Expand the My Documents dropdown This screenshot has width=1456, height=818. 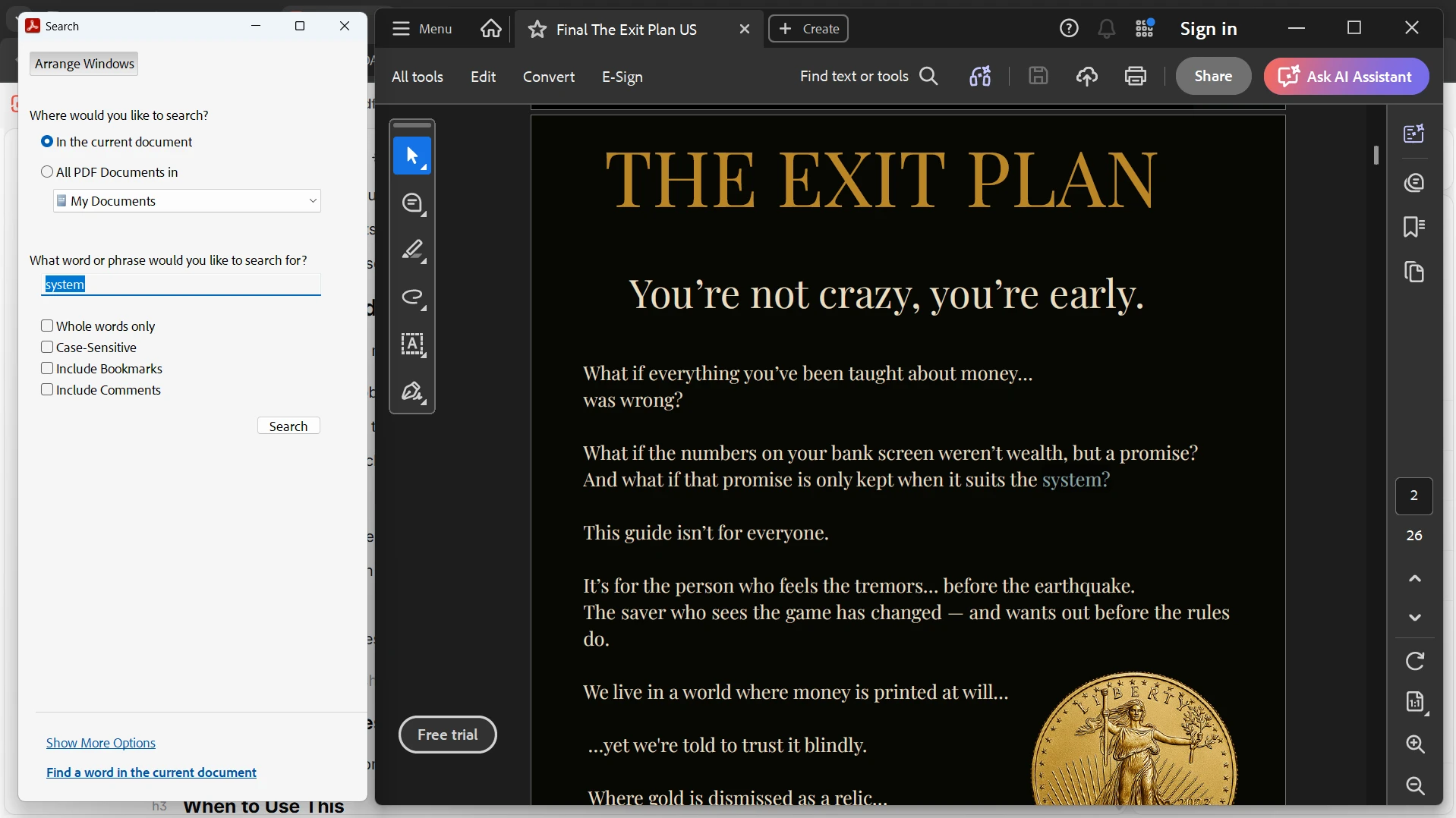click(x=187, y=201)
